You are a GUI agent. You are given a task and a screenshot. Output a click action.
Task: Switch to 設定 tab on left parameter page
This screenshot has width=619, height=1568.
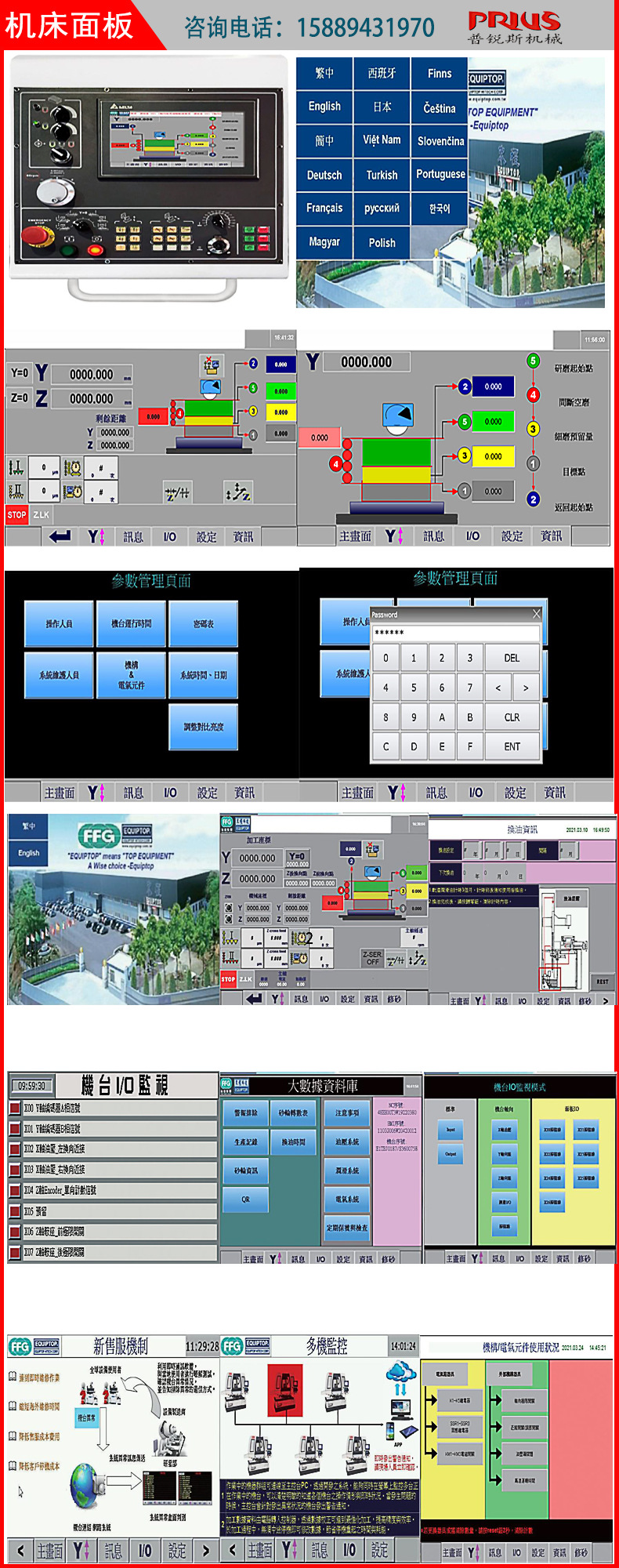207,793
